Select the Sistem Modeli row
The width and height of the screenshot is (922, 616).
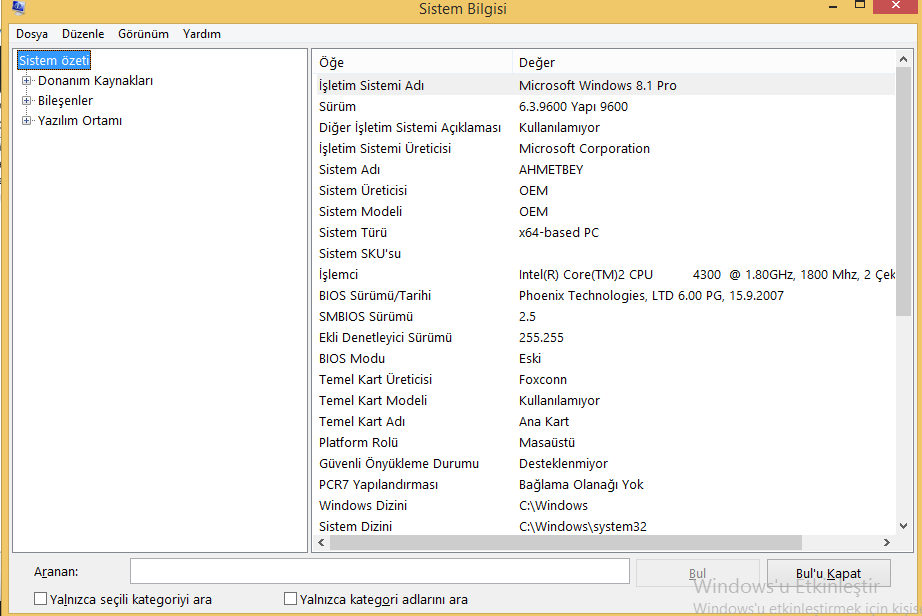[604, 212]
